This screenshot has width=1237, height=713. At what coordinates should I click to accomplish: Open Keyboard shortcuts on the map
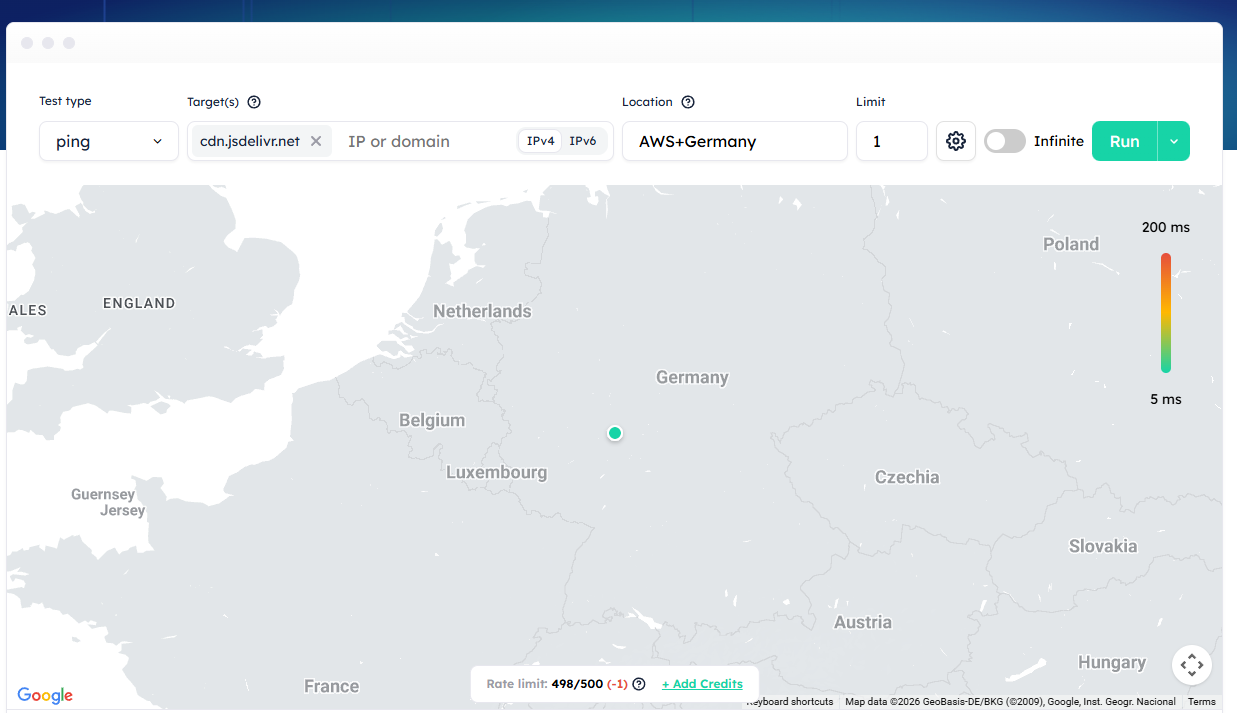(790, 702)
